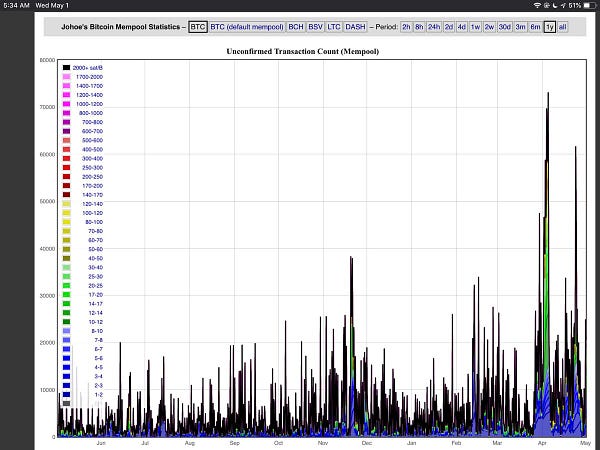
Task: Toggle the 2-3 legend label
Action: [x=98, y=386]
